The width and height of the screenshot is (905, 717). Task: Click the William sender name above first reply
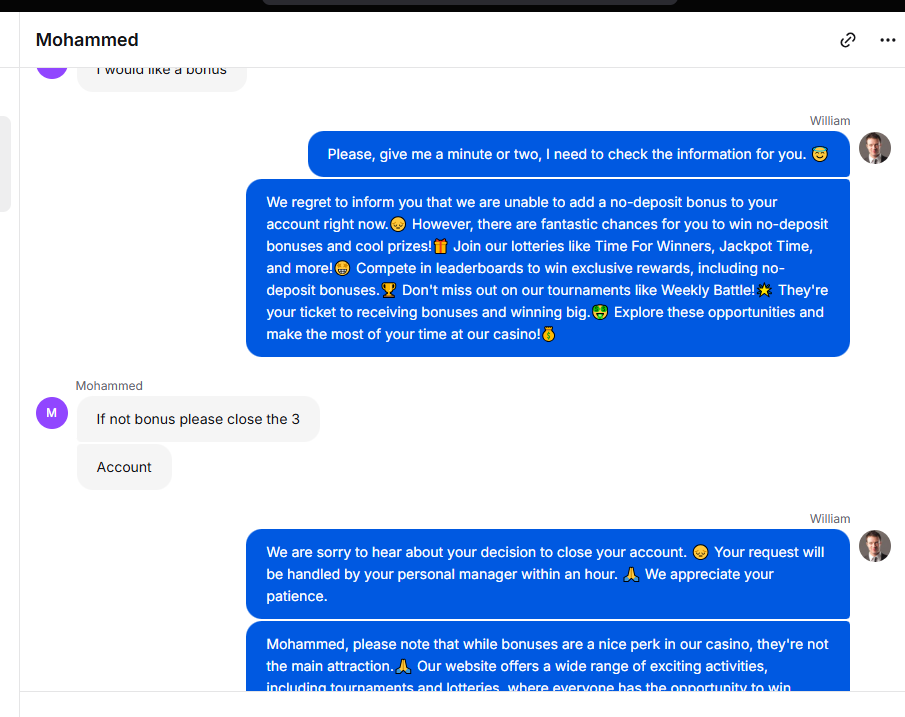coord(829,121)
